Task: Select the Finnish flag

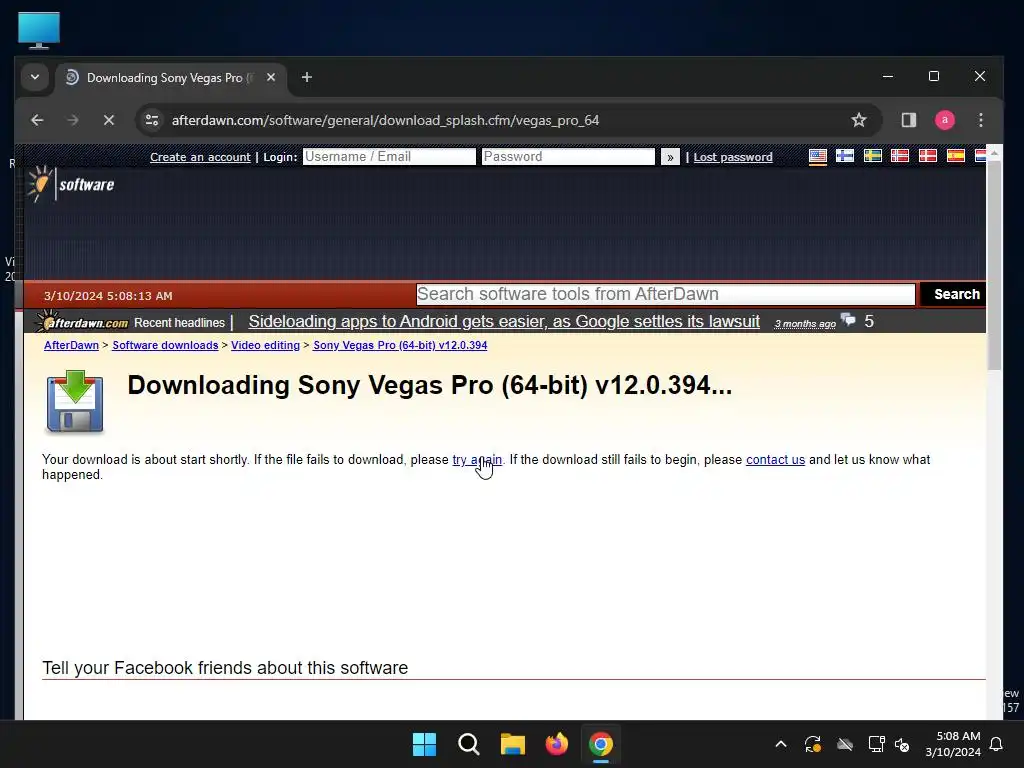Action: pyautogui.click(x=844, y=156)
